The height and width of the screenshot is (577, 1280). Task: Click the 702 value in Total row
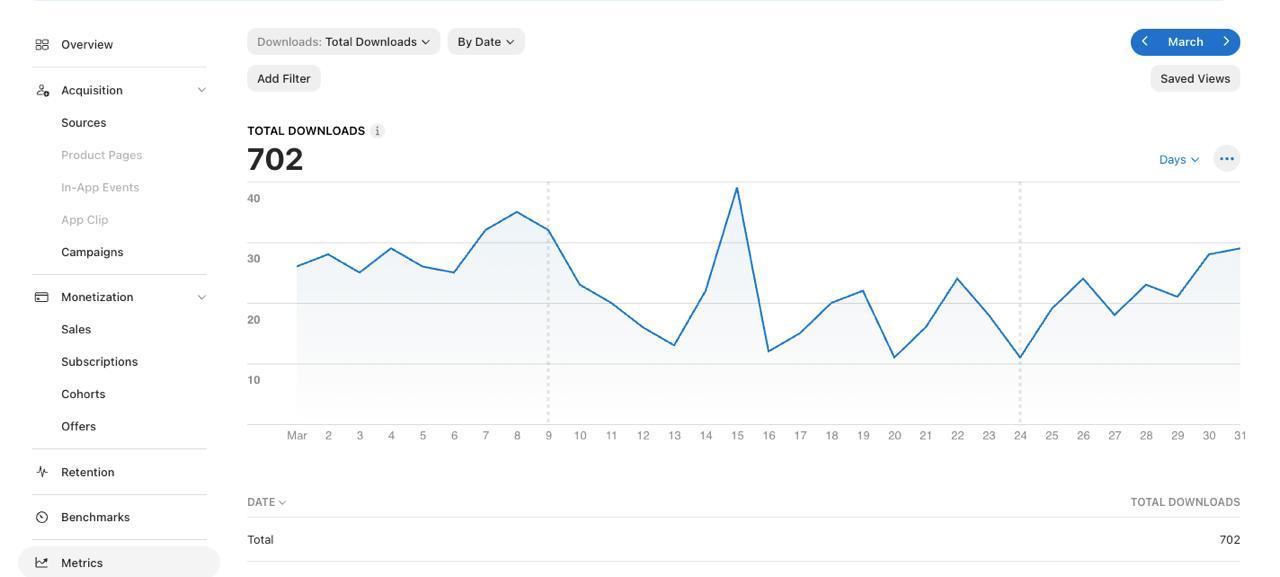click(x=1229, y=540)
